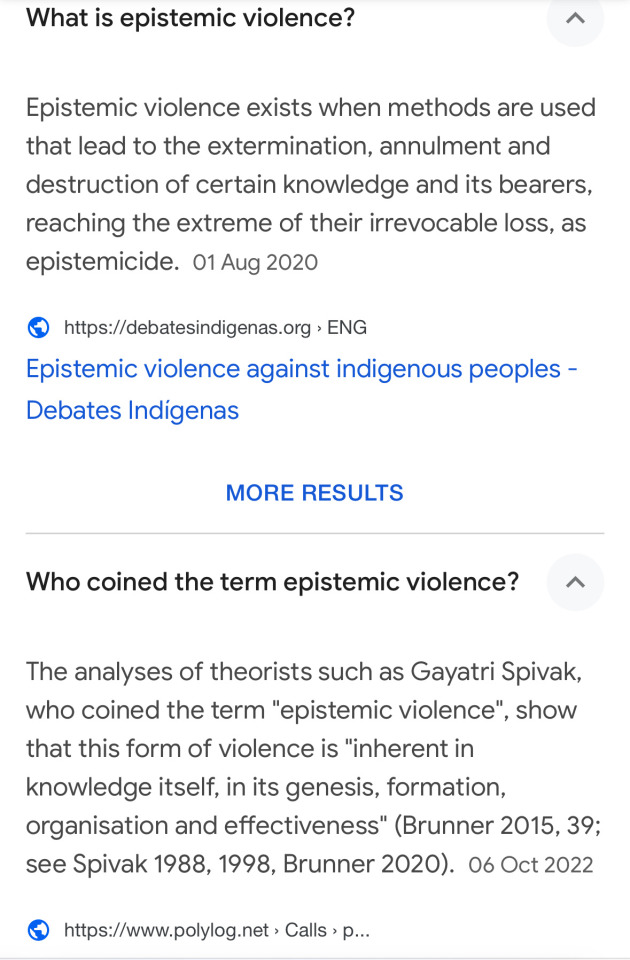630x960 pixels.
Task: Collapse the "What is epistemic violence?" chevron
Action: [575, 18]
